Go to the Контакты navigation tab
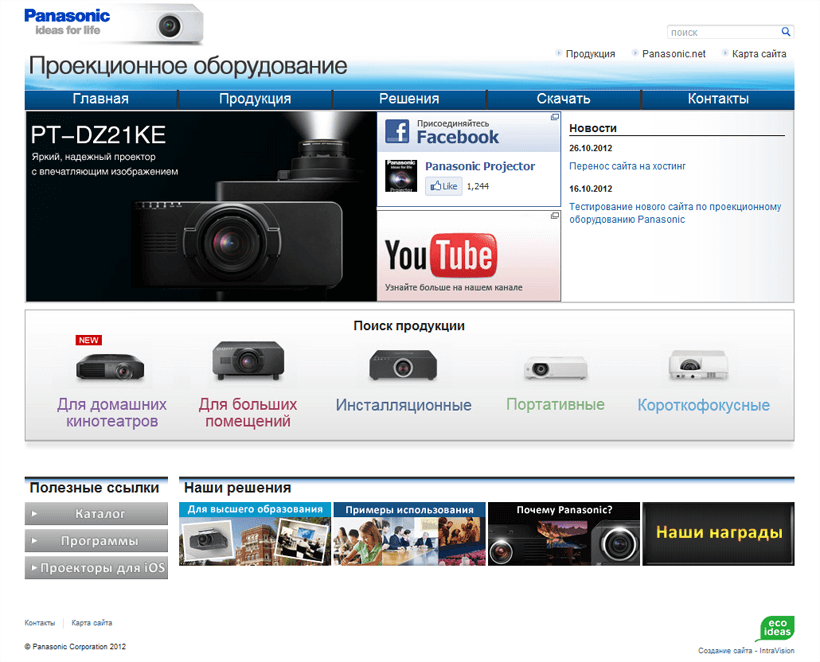The image size is (820, 662). tap(718, 99)
